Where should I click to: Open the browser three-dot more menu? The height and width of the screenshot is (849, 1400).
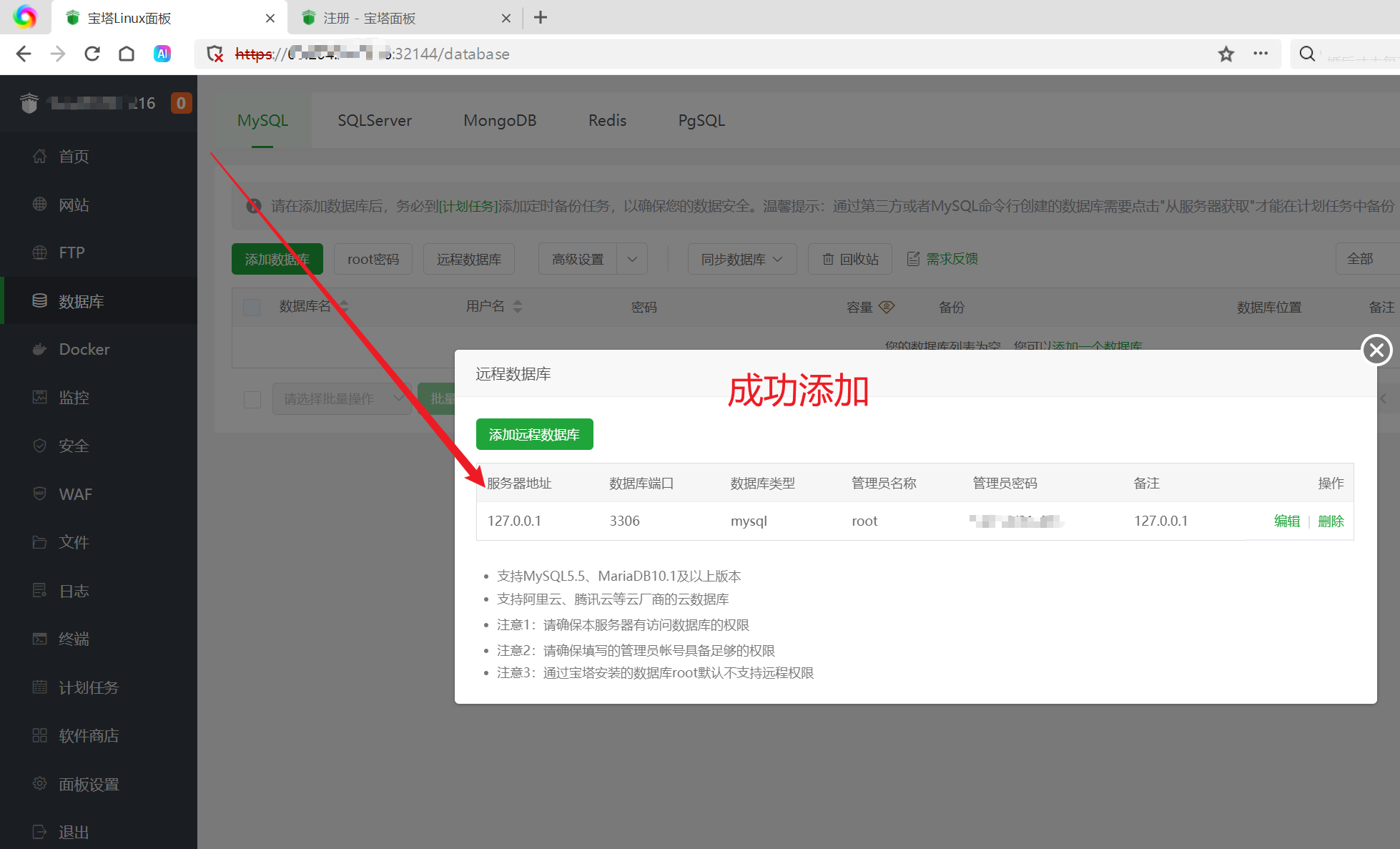[1261, 54]
